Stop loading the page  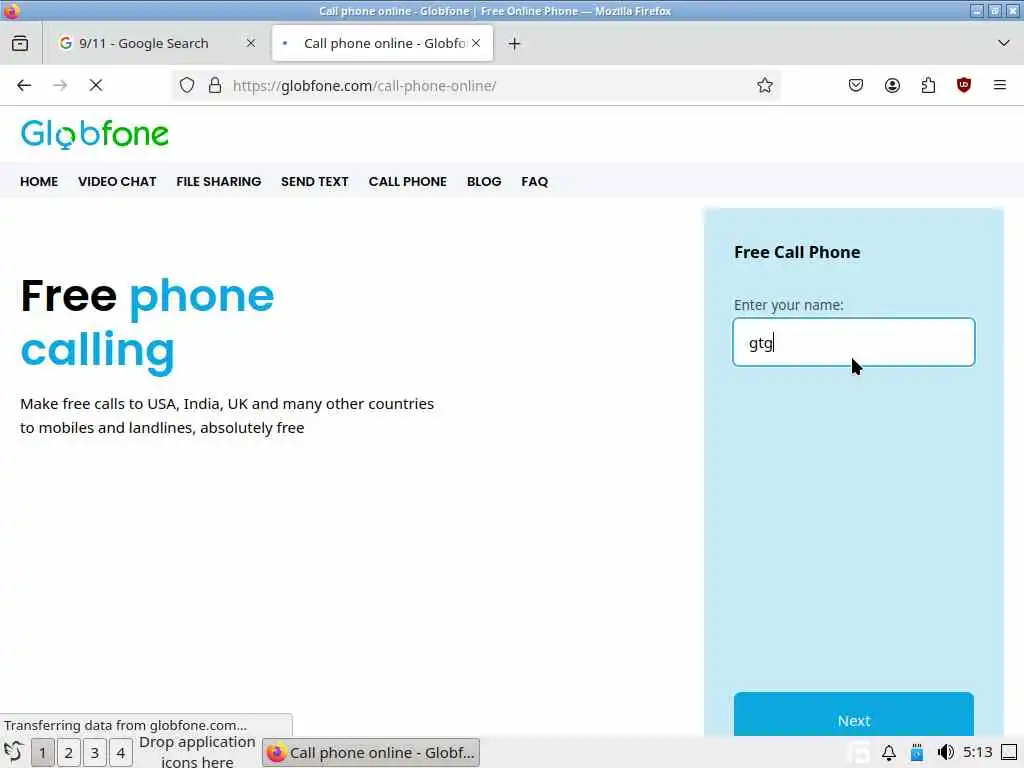[96, 85]
